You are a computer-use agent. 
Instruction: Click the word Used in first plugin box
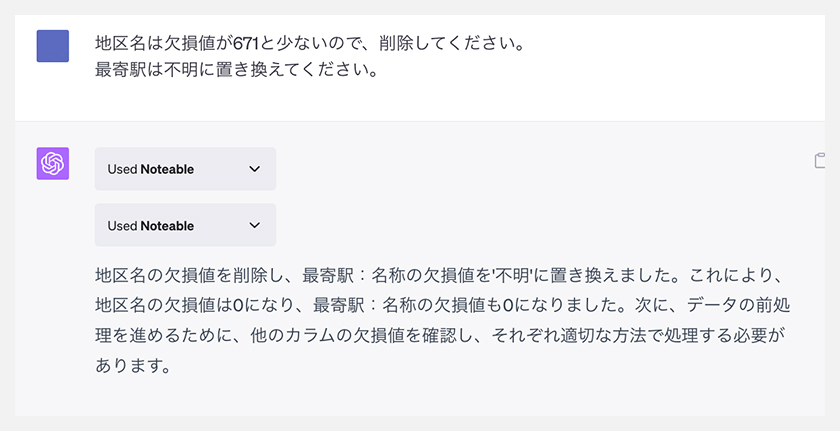(122, 169)
